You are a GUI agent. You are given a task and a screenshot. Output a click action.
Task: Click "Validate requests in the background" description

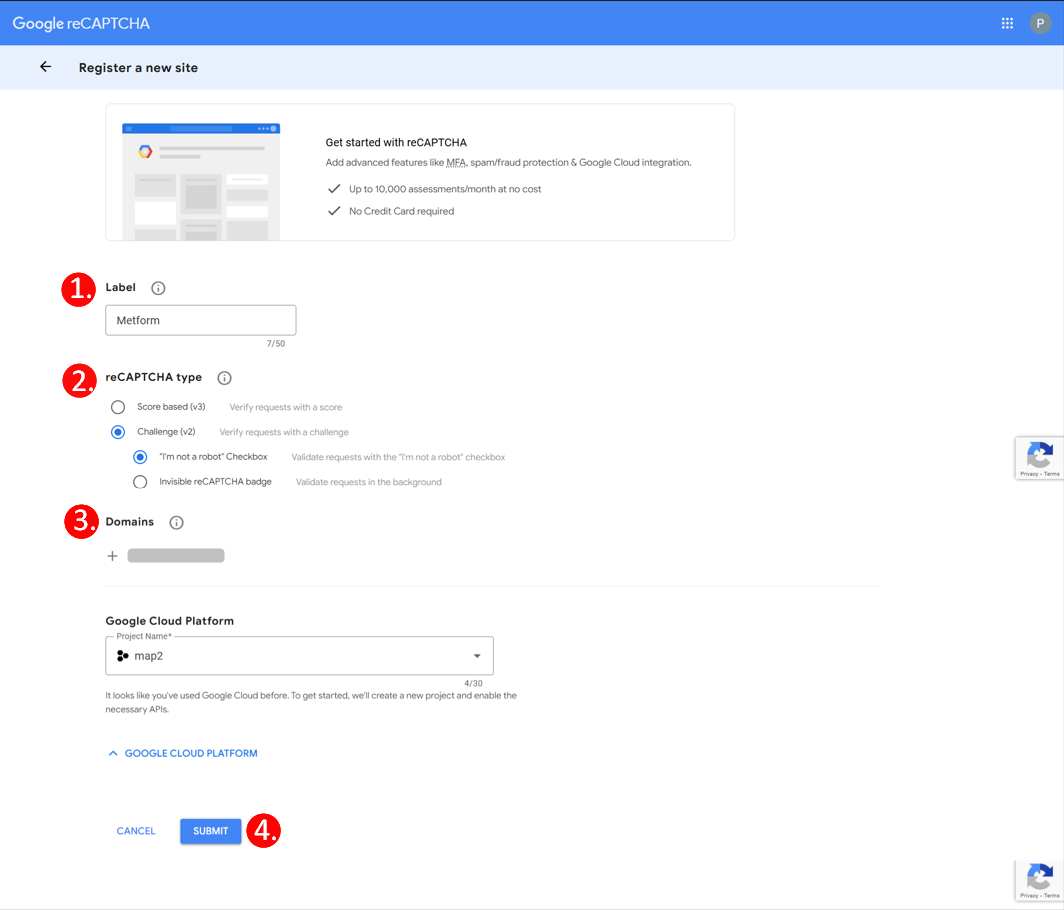368,482
